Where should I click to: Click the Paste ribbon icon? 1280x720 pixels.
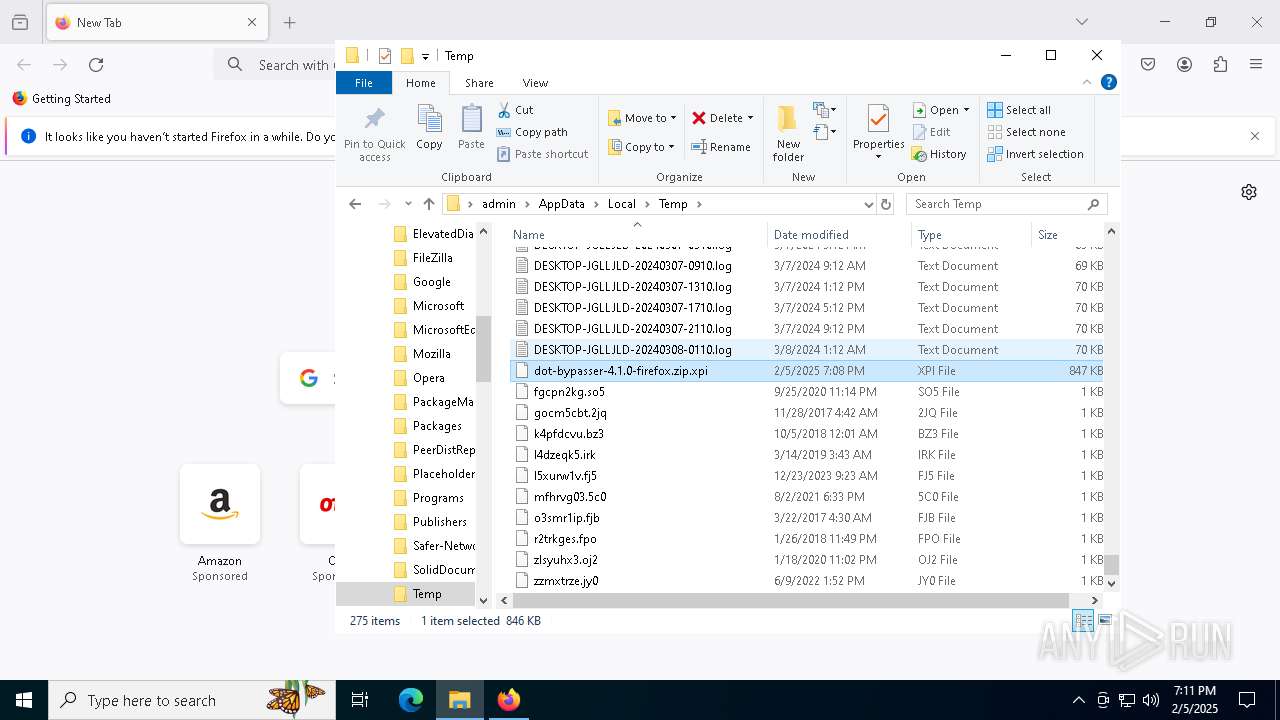point(471,127)
